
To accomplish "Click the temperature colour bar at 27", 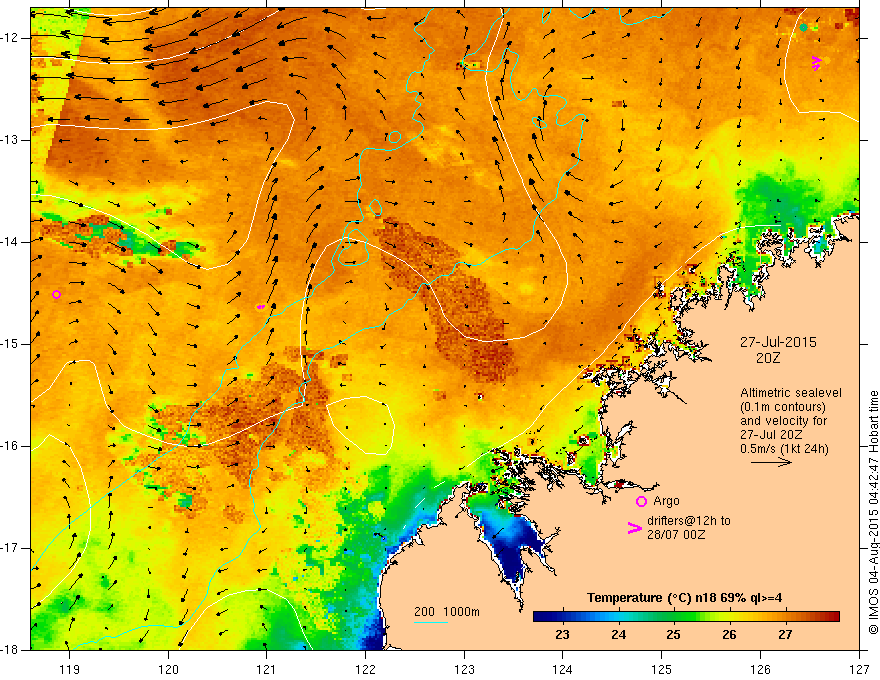I will (785, 617).
